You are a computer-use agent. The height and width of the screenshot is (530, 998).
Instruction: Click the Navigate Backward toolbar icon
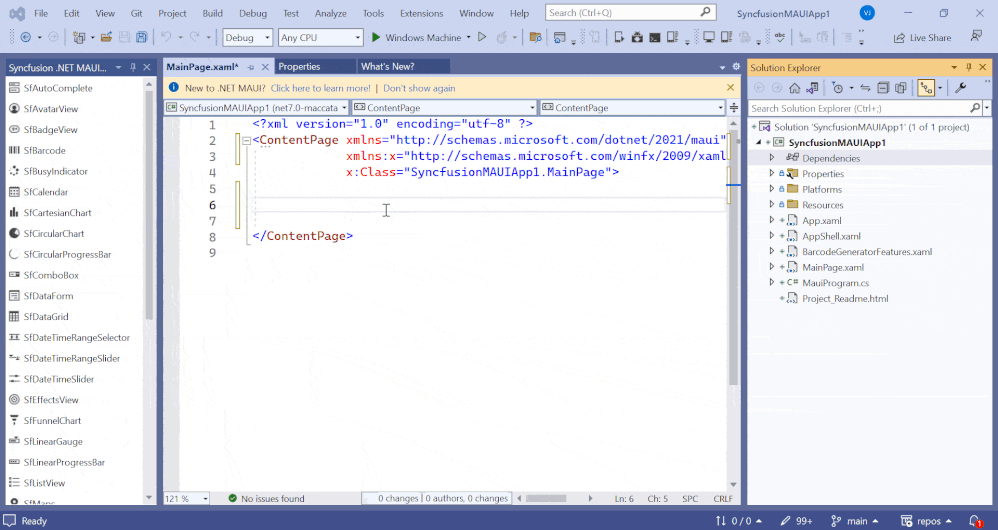pyautogui.click(x=25, y=38)
